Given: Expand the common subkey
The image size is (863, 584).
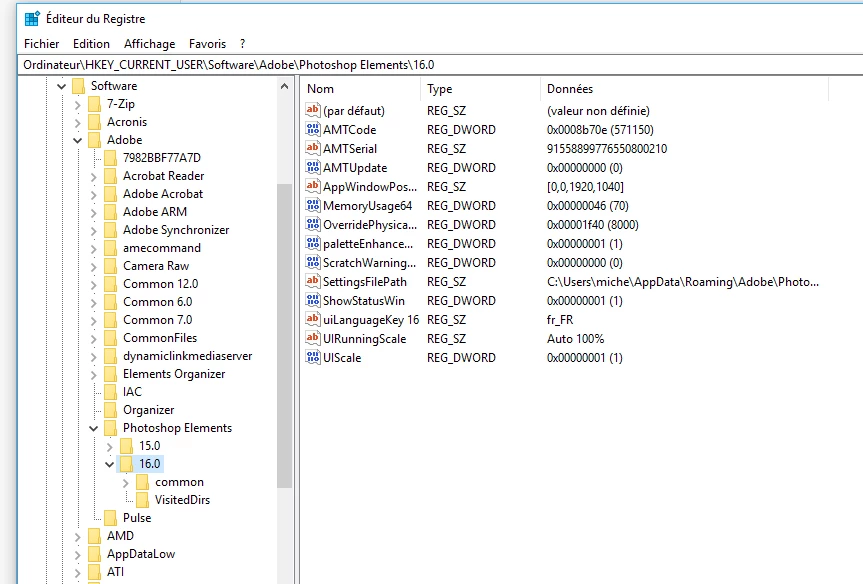Looking at the screenshot, I should tap(125, 483).
